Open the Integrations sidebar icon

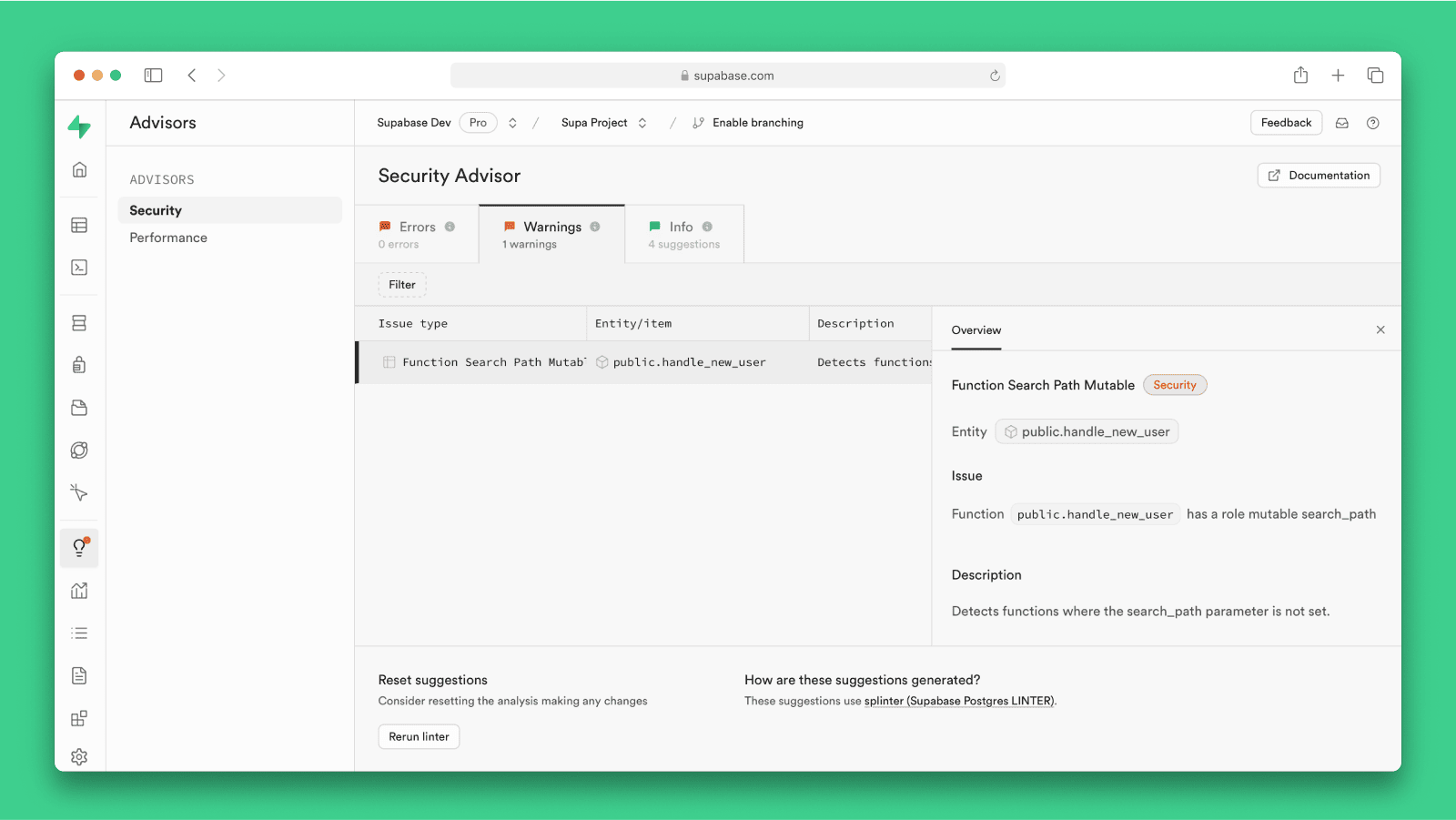[x=79, y=718]
